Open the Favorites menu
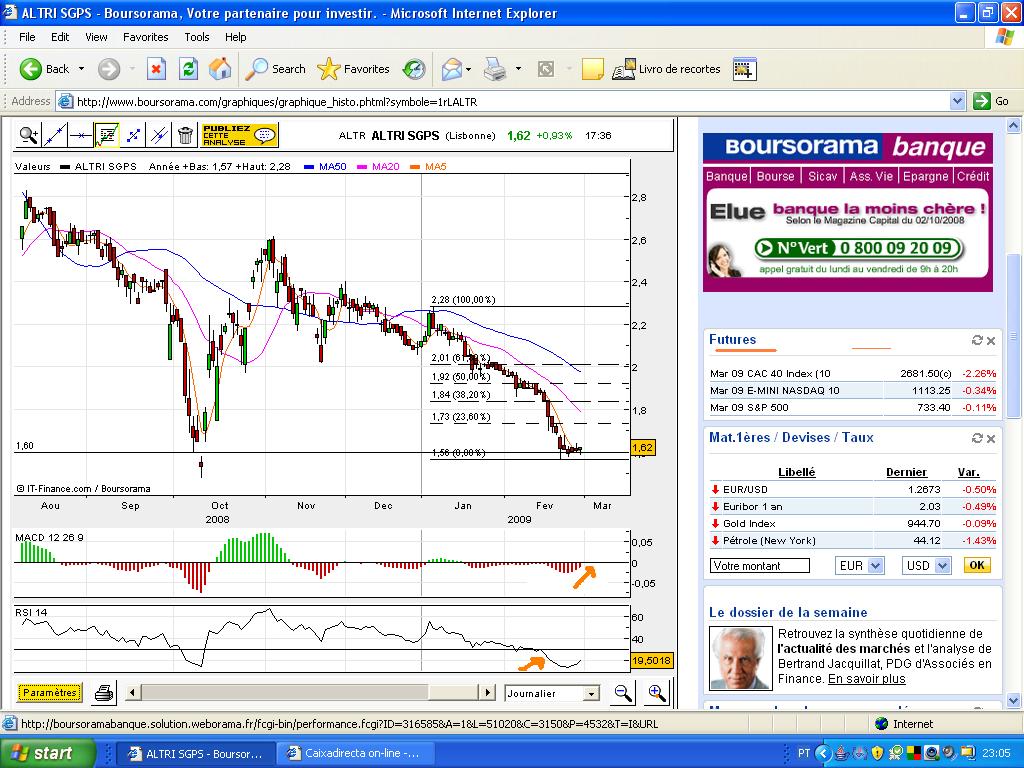 pyautogui.click(x=146, y=37)
